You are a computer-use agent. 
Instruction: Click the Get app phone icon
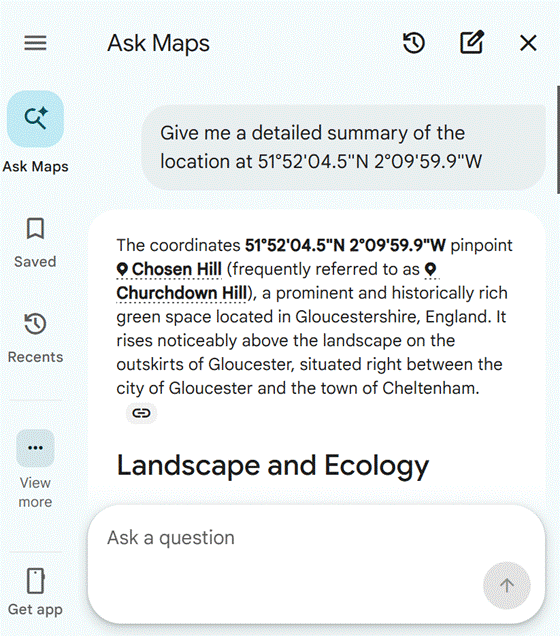[35, 581]
